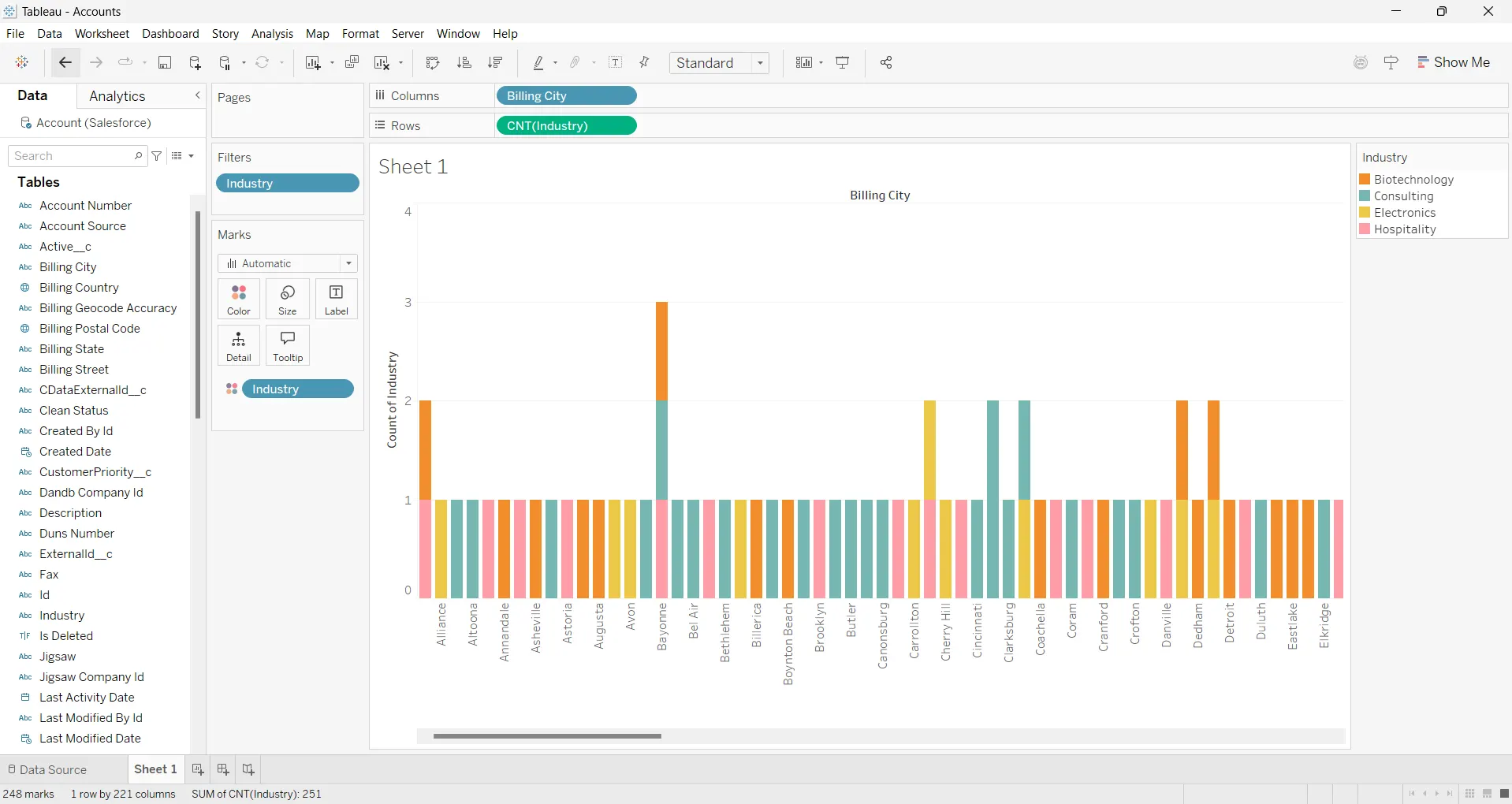Share workbook with others

click(x=886, y=63)
